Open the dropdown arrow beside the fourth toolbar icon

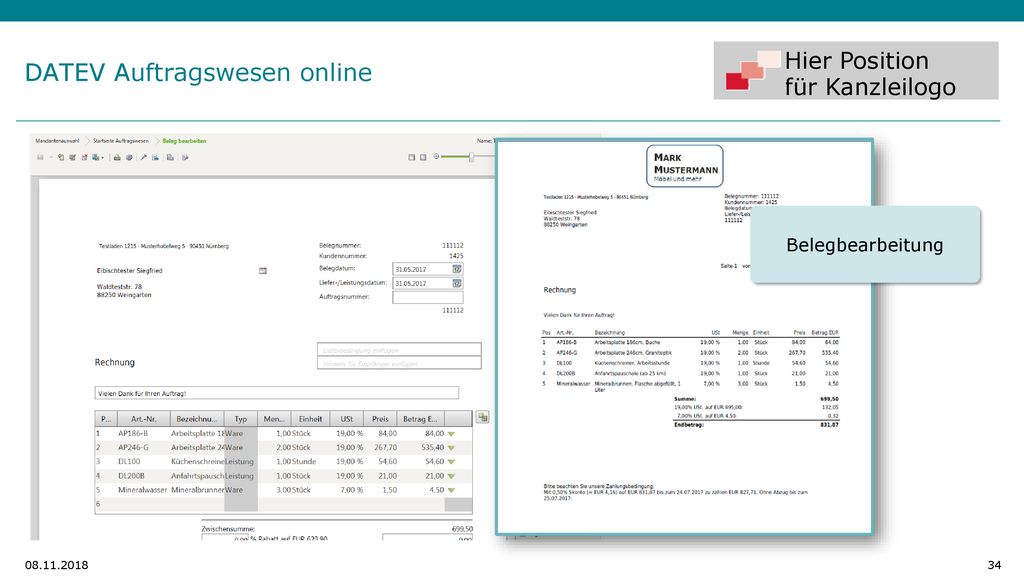[x=103, y=158]
